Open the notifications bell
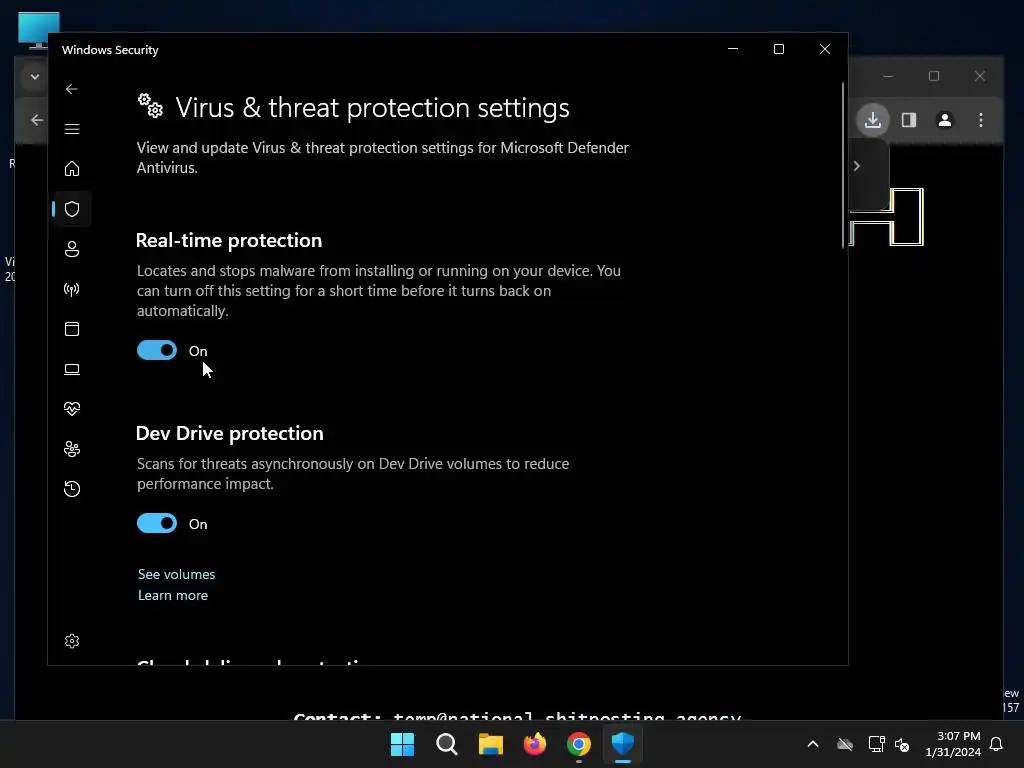 (997, 744)
